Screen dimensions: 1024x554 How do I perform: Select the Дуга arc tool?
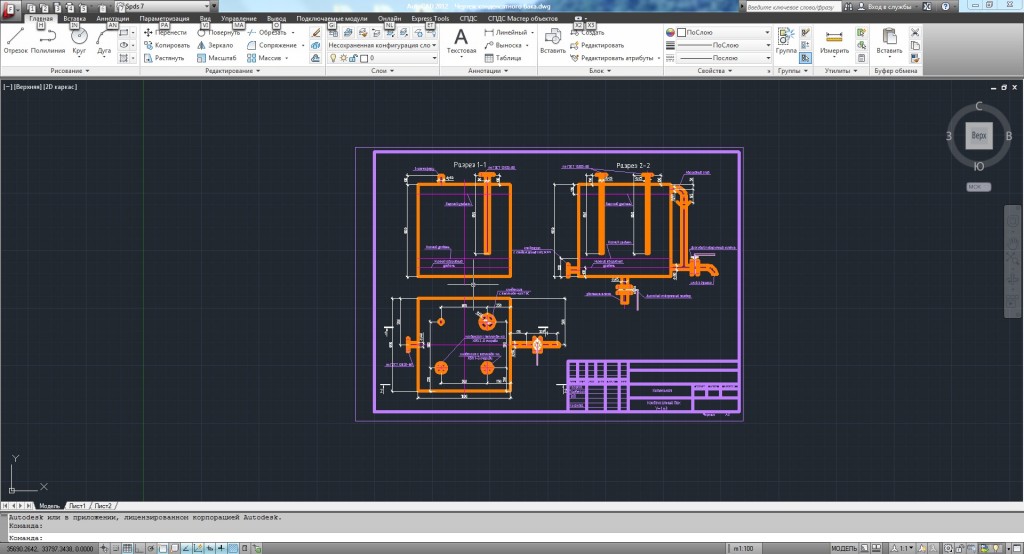click(104, 42)
